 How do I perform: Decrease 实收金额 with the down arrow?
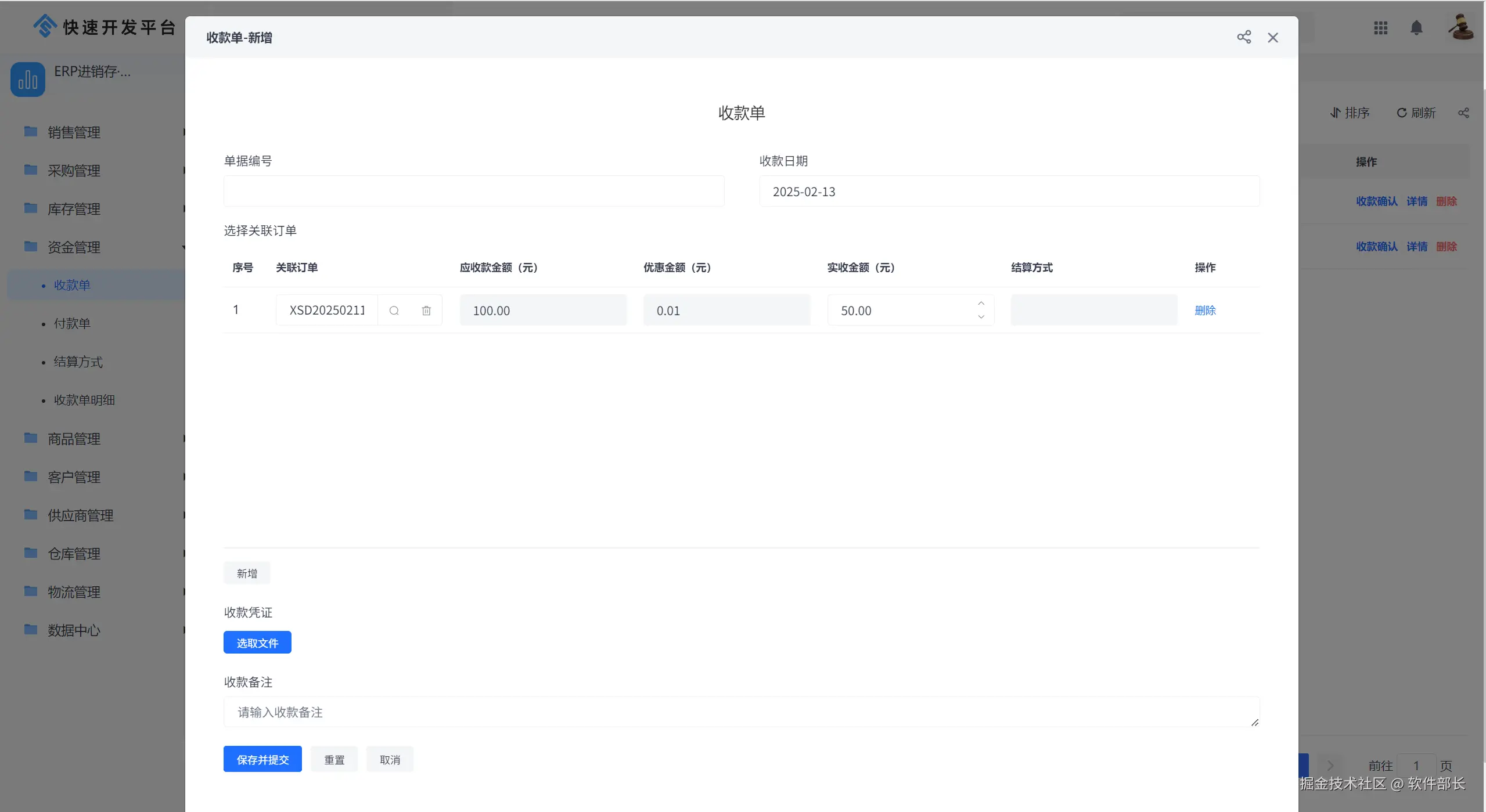(x=981, y=317)
